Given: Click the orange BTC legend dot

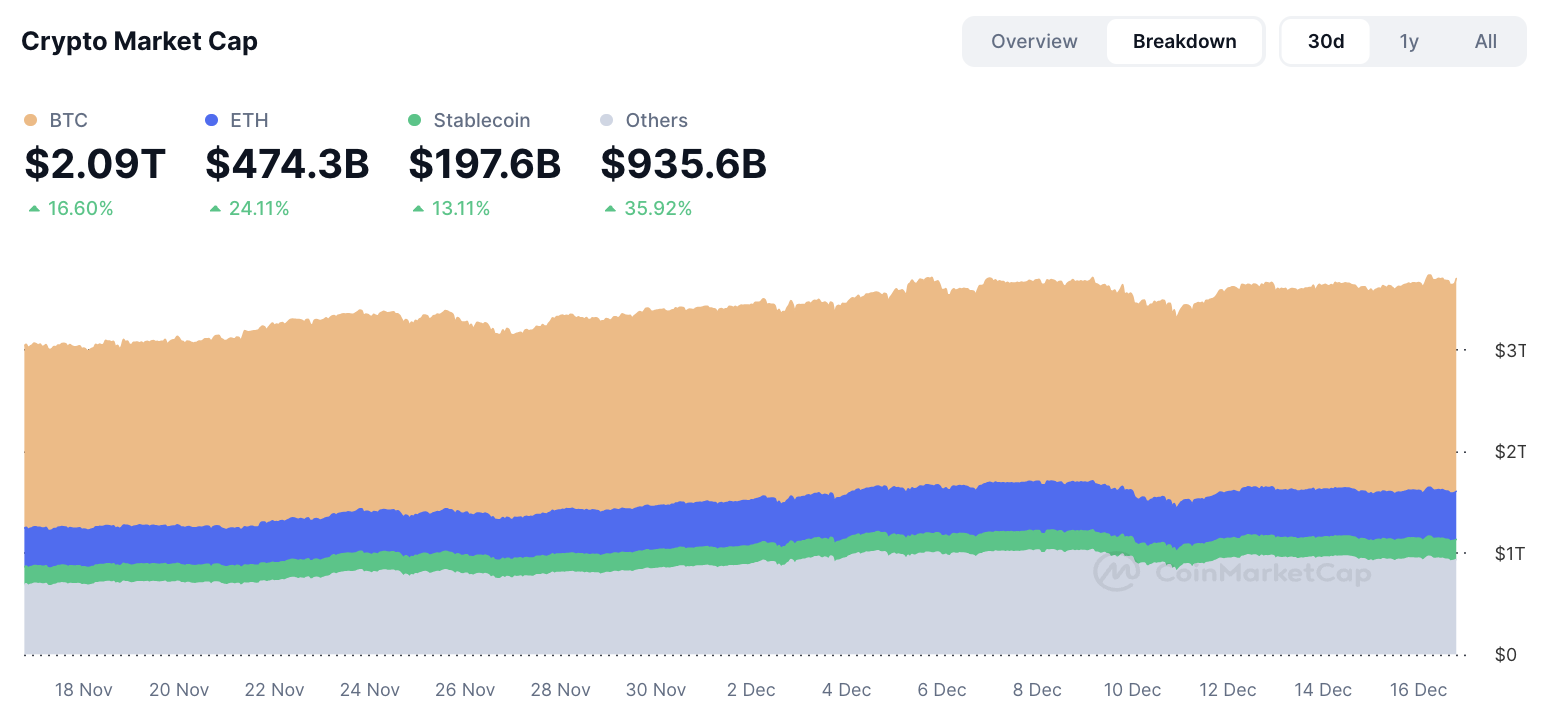Looking at the screenshot, I should (x=31, y=120).
